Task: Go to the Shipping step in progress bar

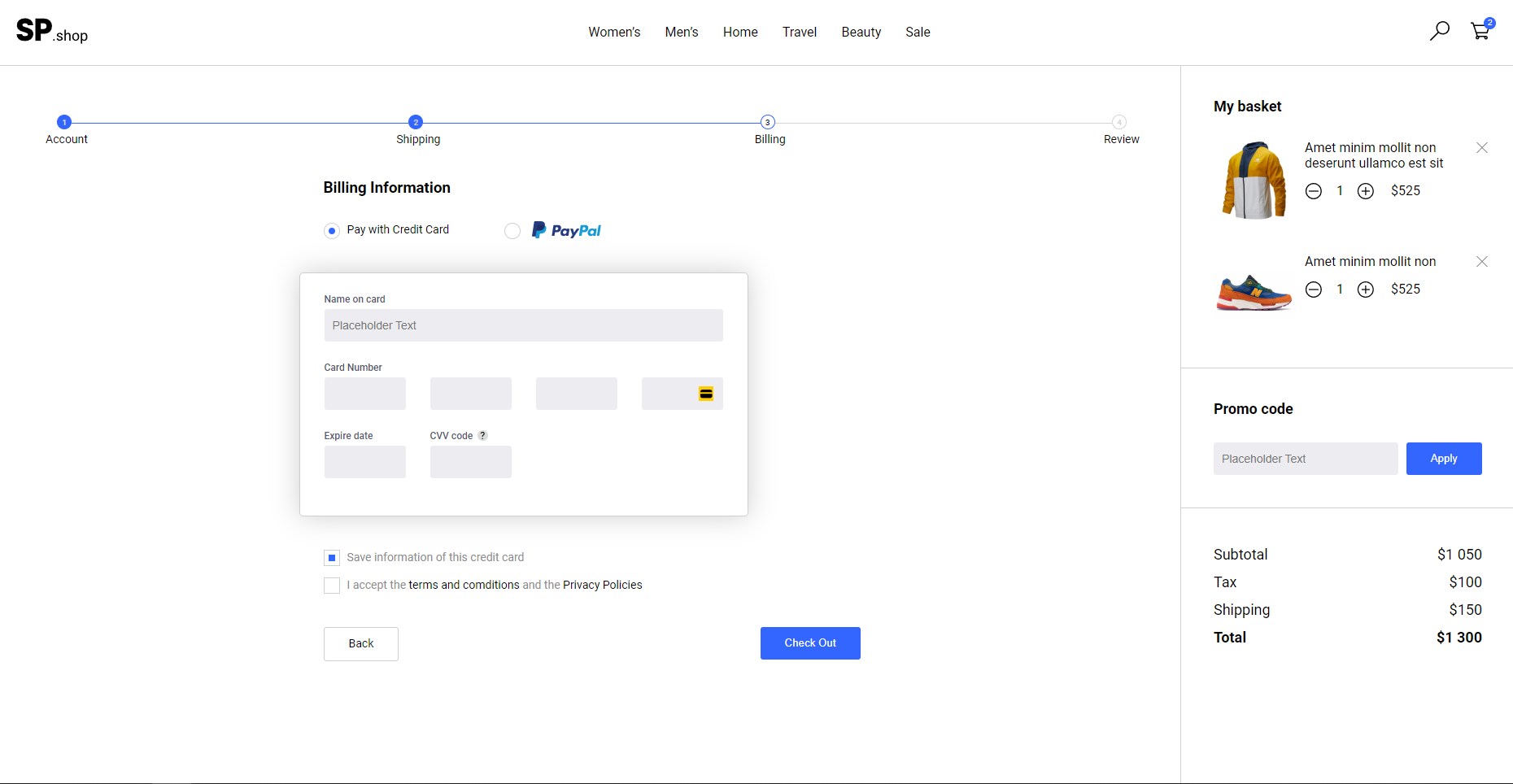Action: 416,122
